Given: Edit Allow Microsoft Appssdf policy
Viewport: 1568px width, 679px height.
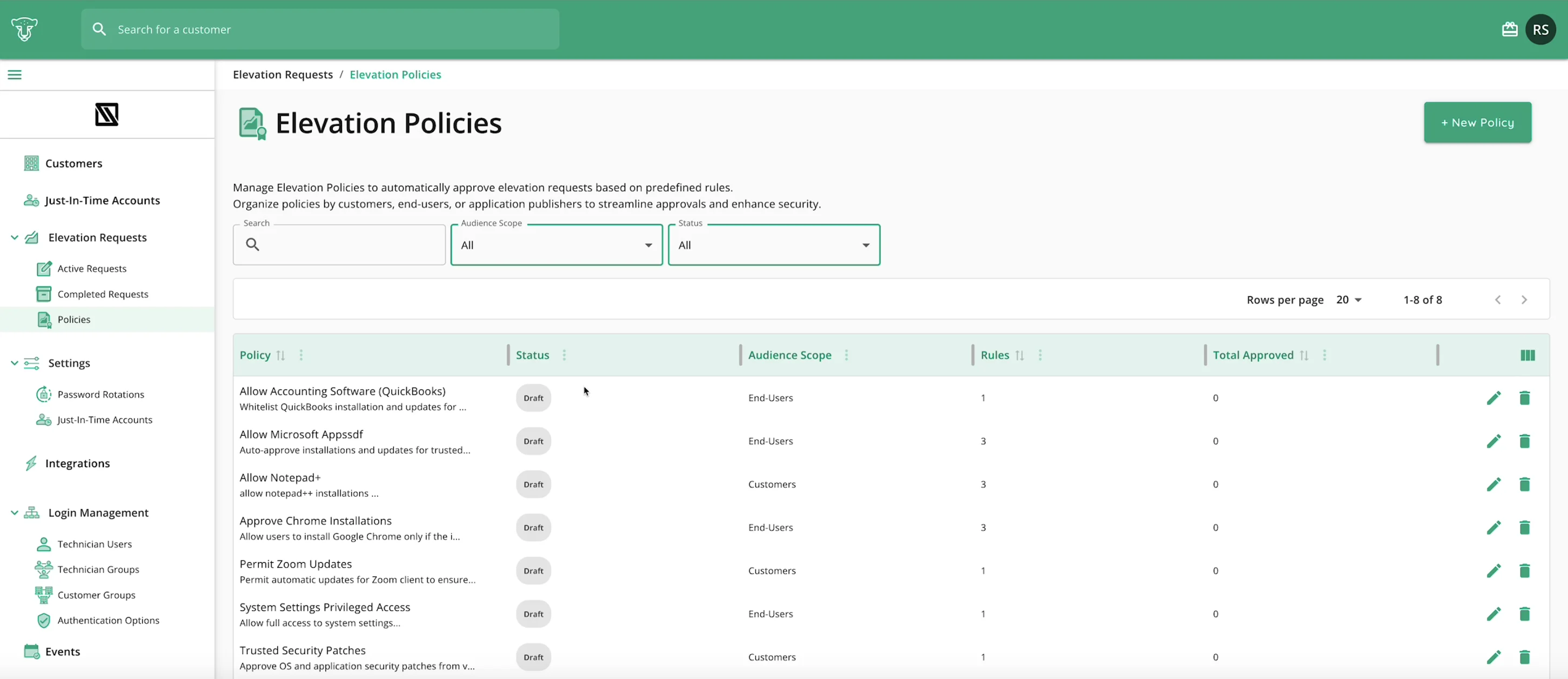Looking at the screenshot, I should click(1494, 441).
